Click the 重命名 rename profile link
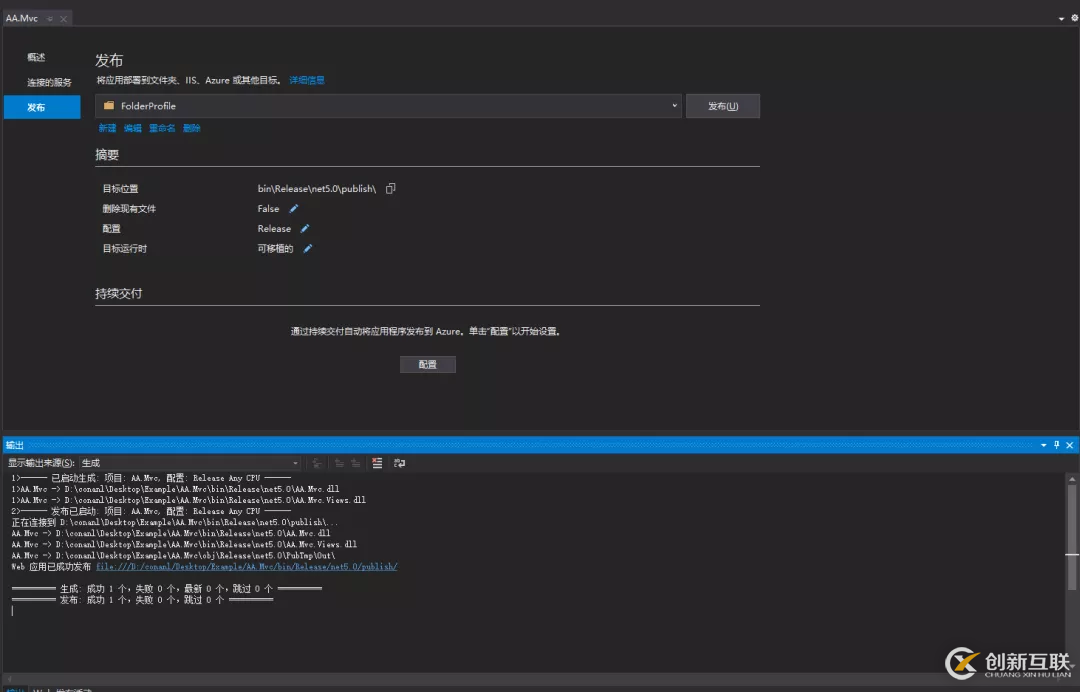 [x=163, y=128]
